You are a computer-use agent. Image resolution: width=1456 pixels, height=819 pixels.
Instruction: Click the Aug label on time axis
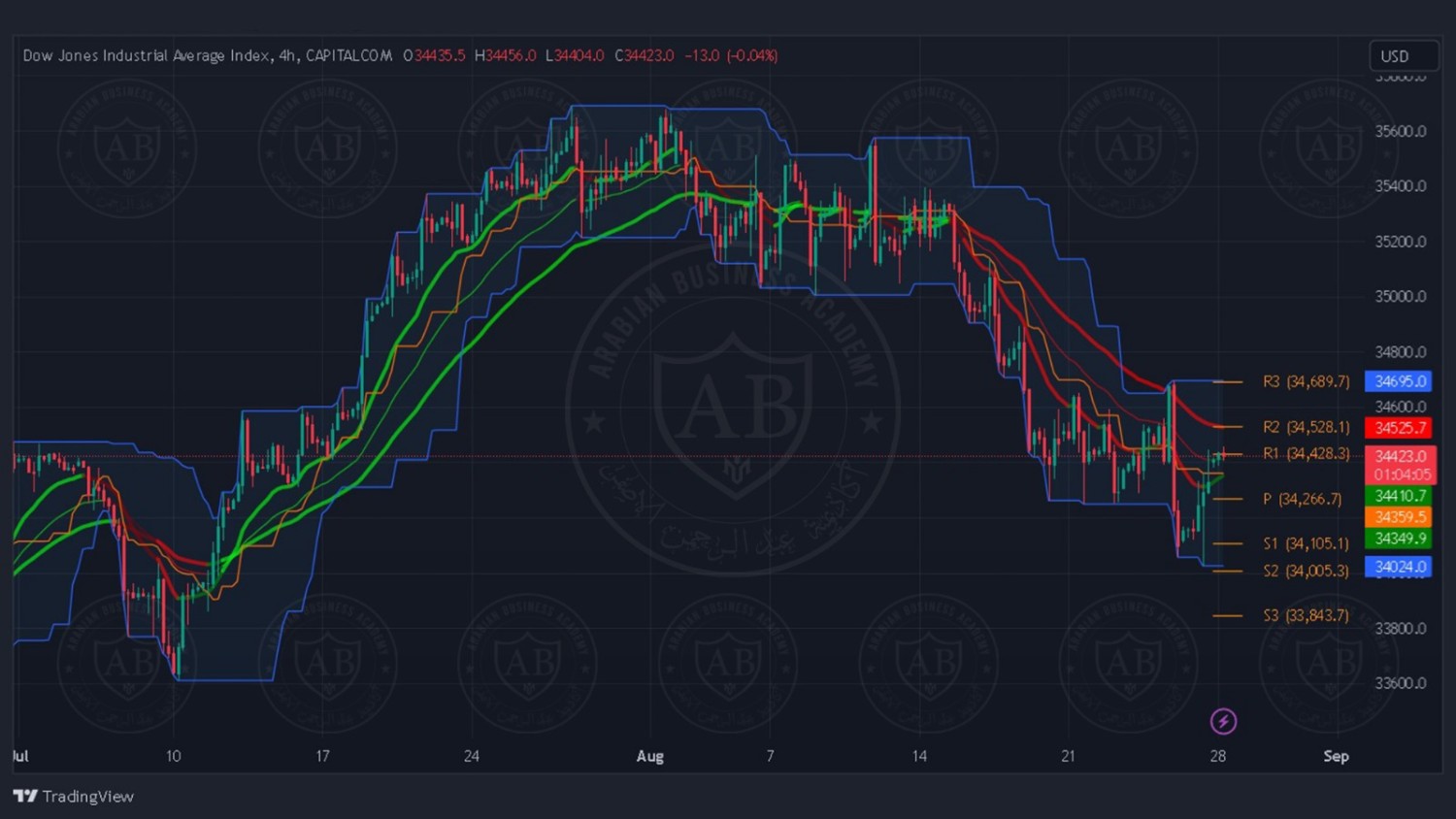(x=649, y=756)
